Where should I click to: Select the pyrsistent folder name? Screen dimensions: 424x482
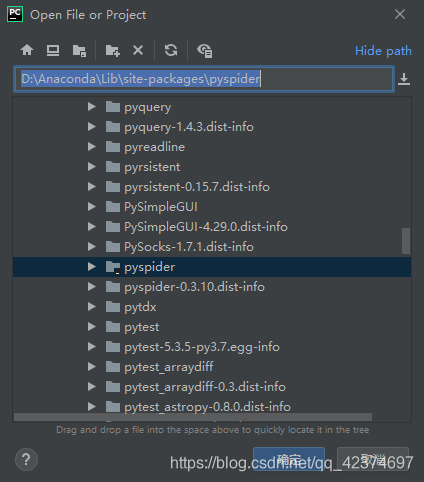152,167
